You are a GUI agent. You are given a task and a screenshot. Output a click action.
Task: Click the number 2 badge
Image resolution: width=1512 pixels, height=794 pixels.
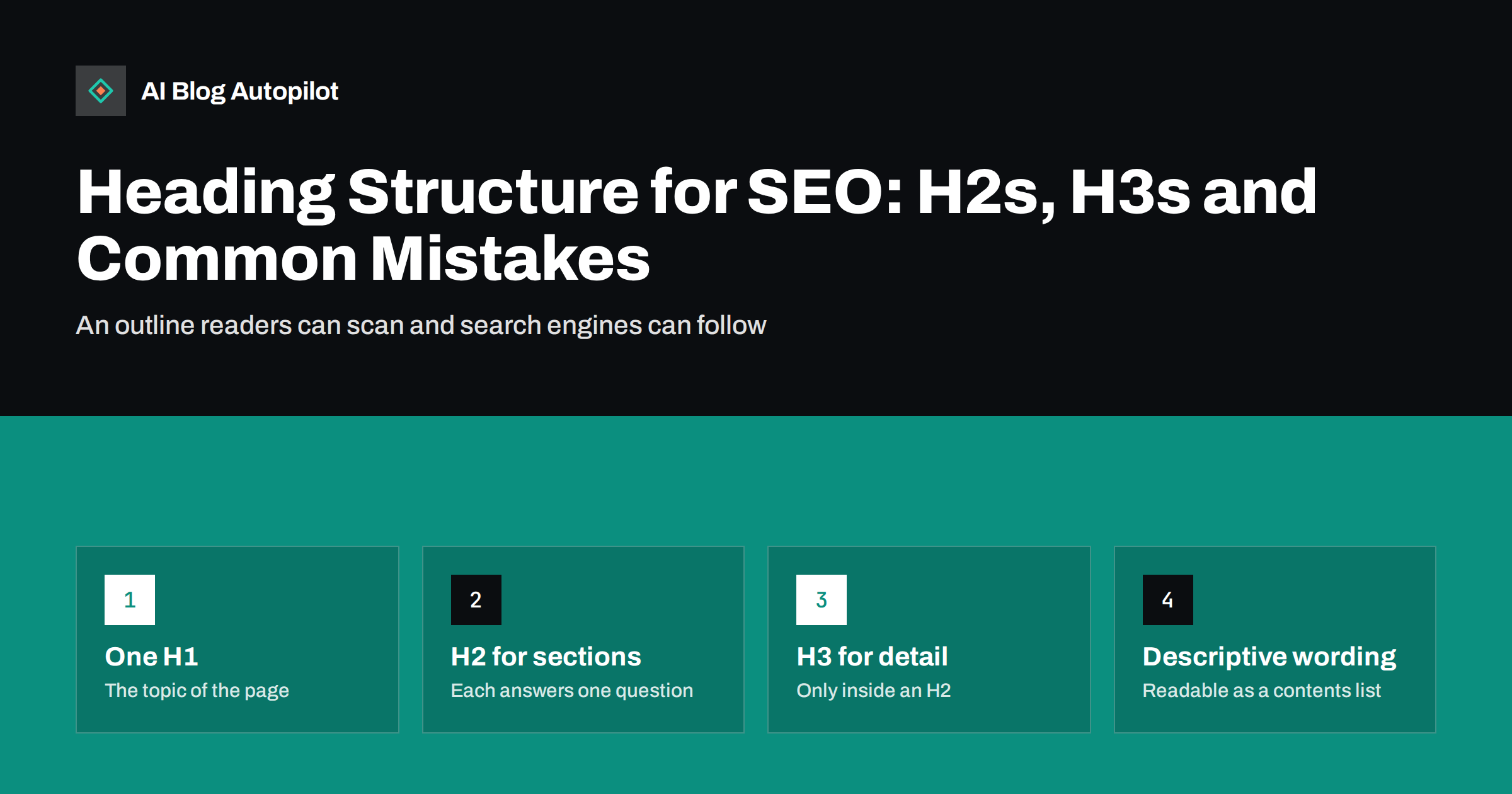(x=476, y=600)
